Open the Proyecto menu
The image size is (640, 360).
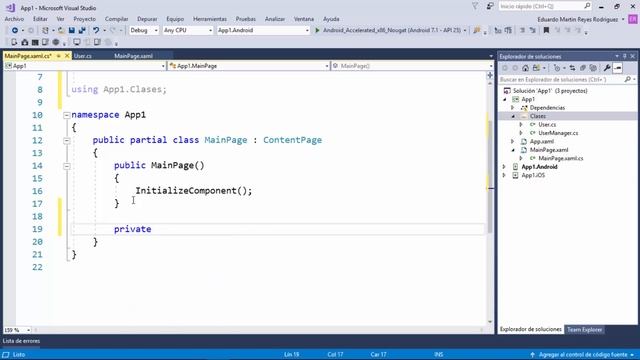84,19
